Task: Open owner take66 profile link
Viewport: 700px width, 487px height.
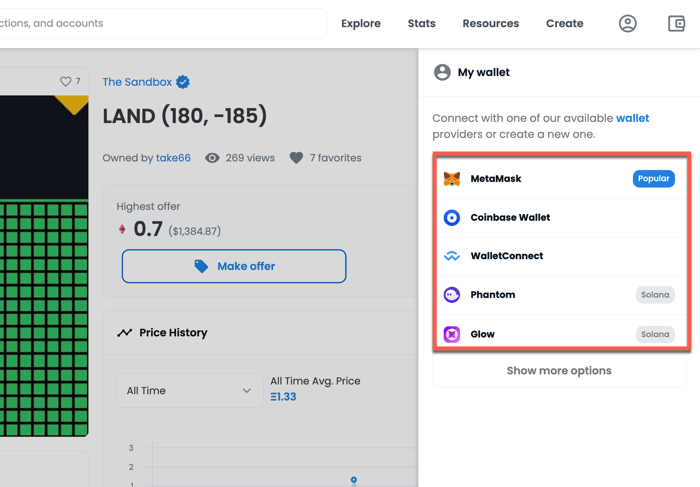Action: click(173, 158)
